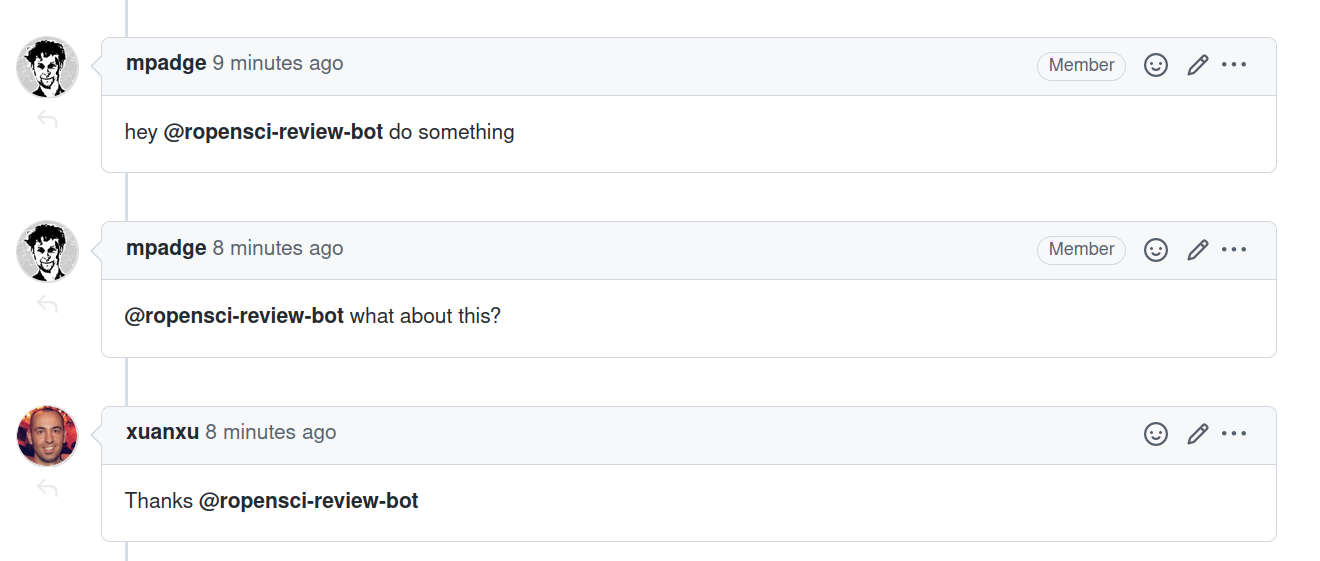This screenshot has width=1320, height=561.
Task: React with emoji to xuanxu's Thanks comment
Action: tap(1156, 433)
